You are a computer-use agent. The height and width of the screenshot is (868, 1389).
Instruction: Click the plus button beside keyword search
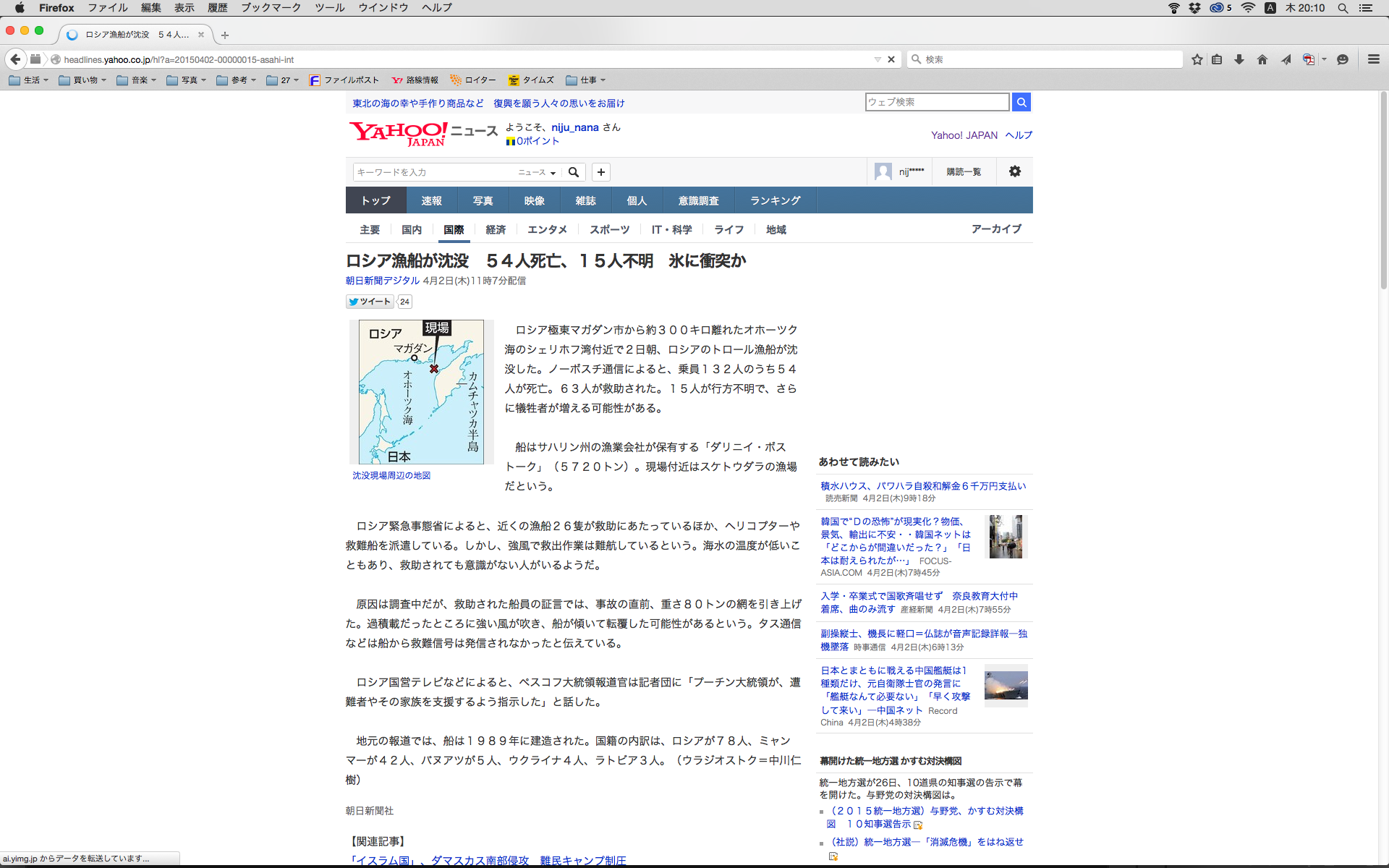coord(600,172)
